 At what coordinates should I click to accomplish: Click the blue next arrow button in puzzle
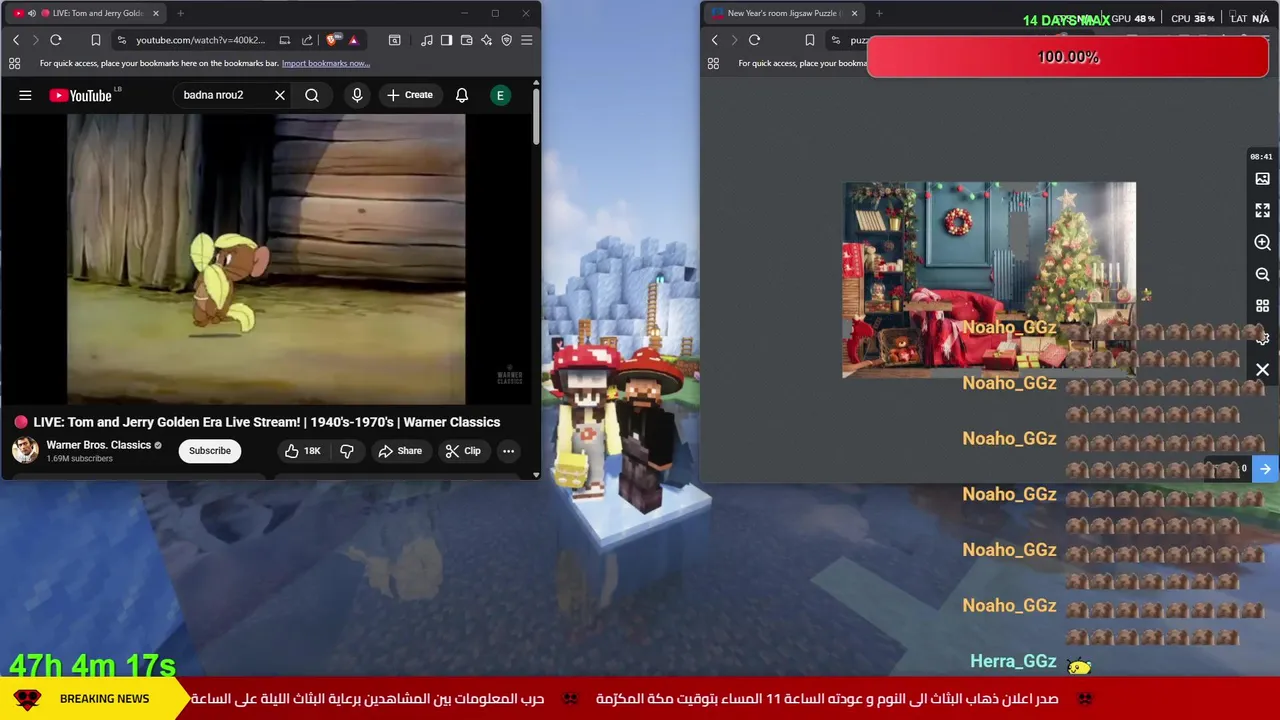pyautogui.click(x=1265, y=468)
